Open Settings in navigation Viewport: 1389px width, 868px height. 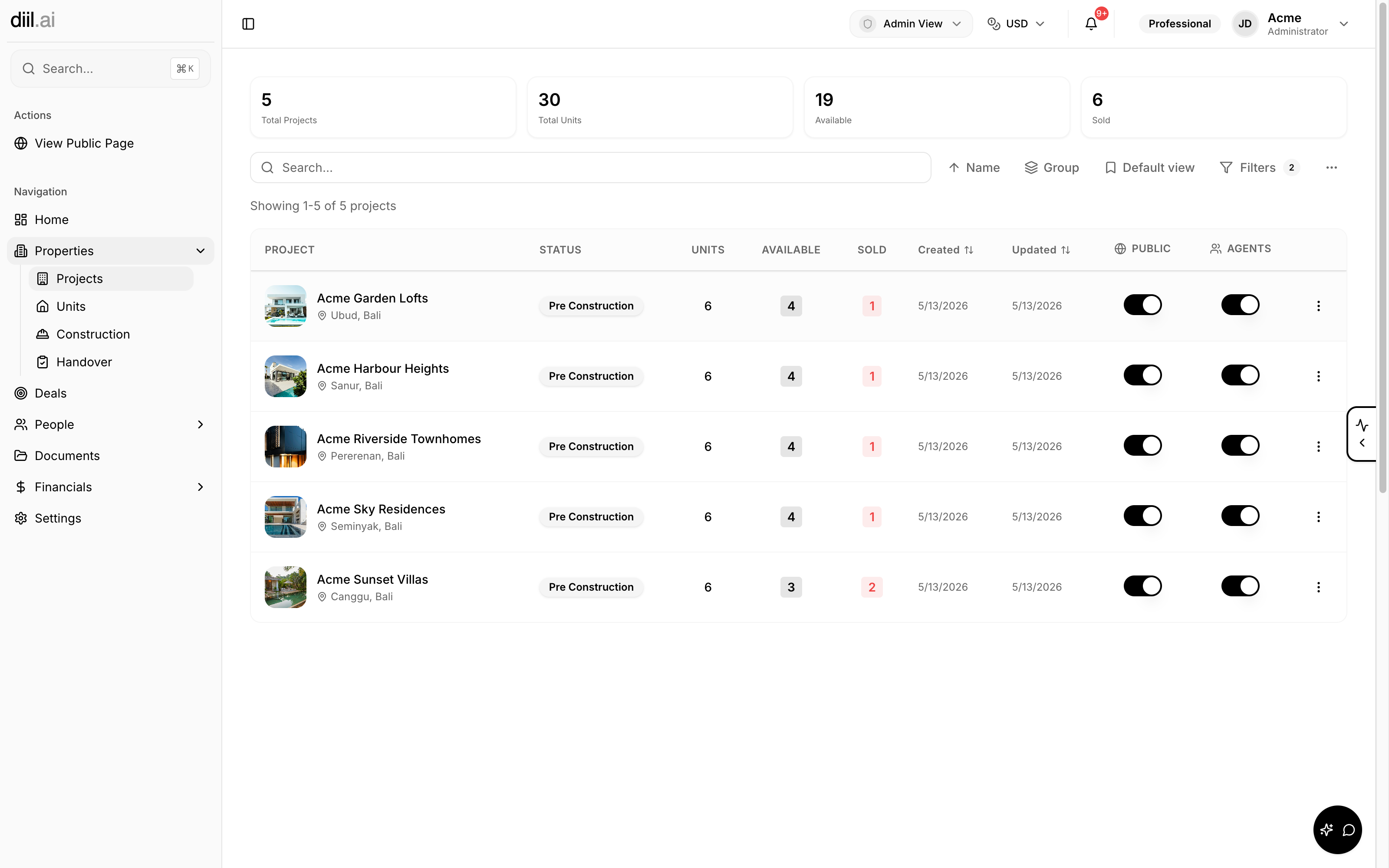110,518
